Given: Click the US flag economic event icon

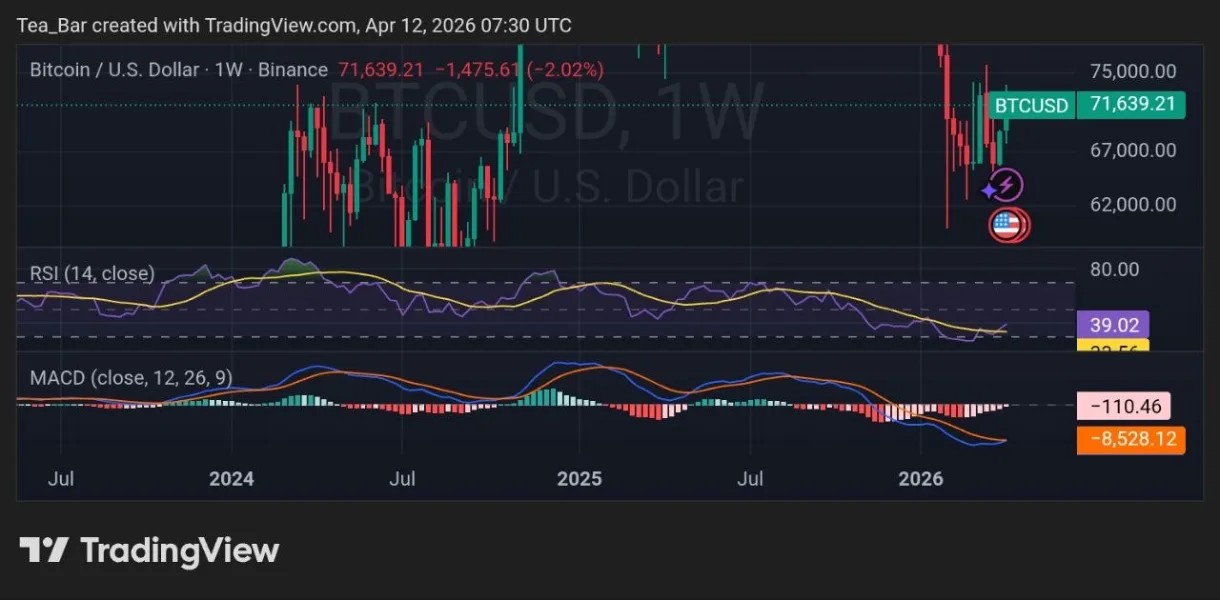Looking at the screenshot, I should [x=1006, y=225].
